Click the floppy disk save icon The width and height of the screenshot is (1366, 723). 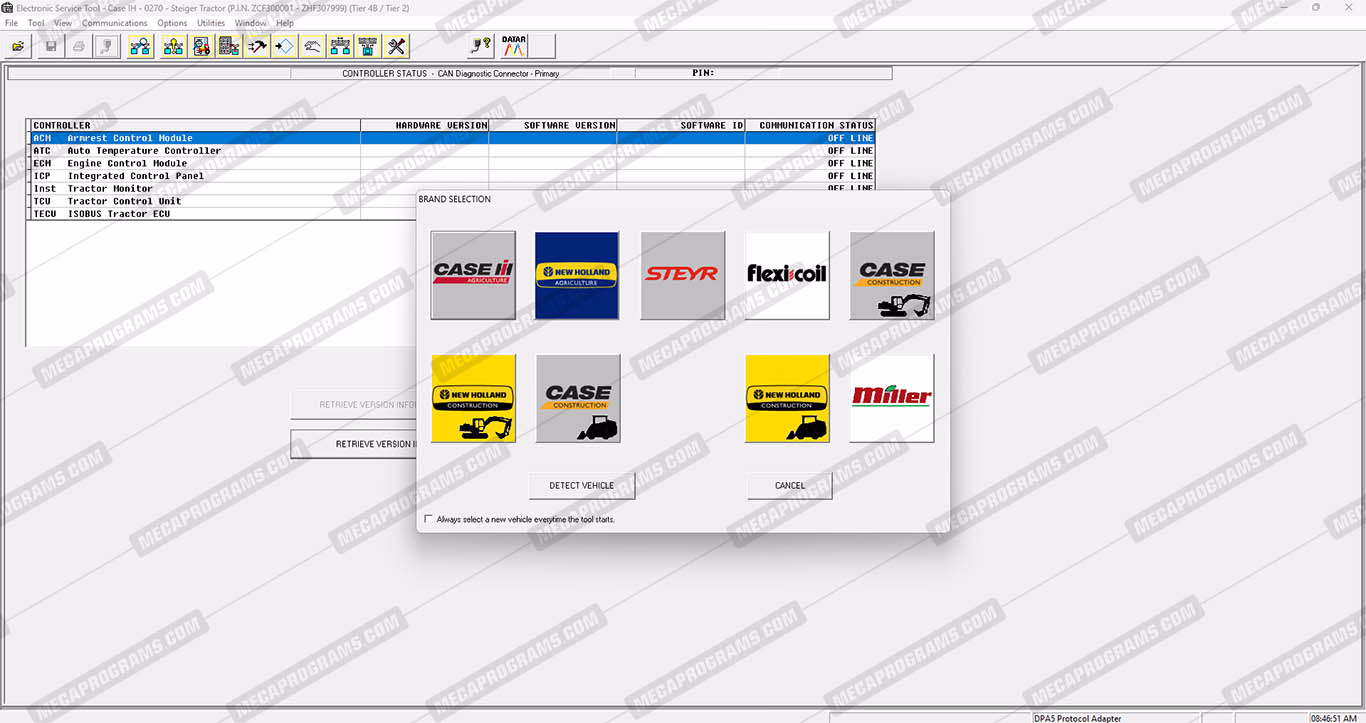coord(51,46)
